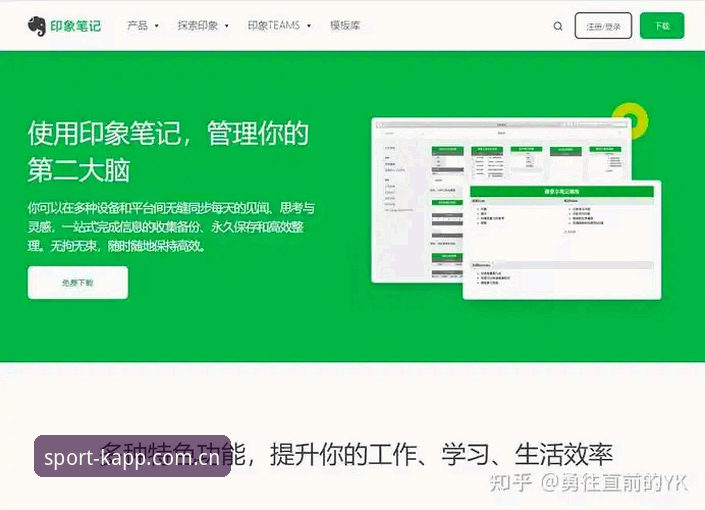Go to the 模板库 page
This screenshot has width=705, height=510.
click(345, 26)
